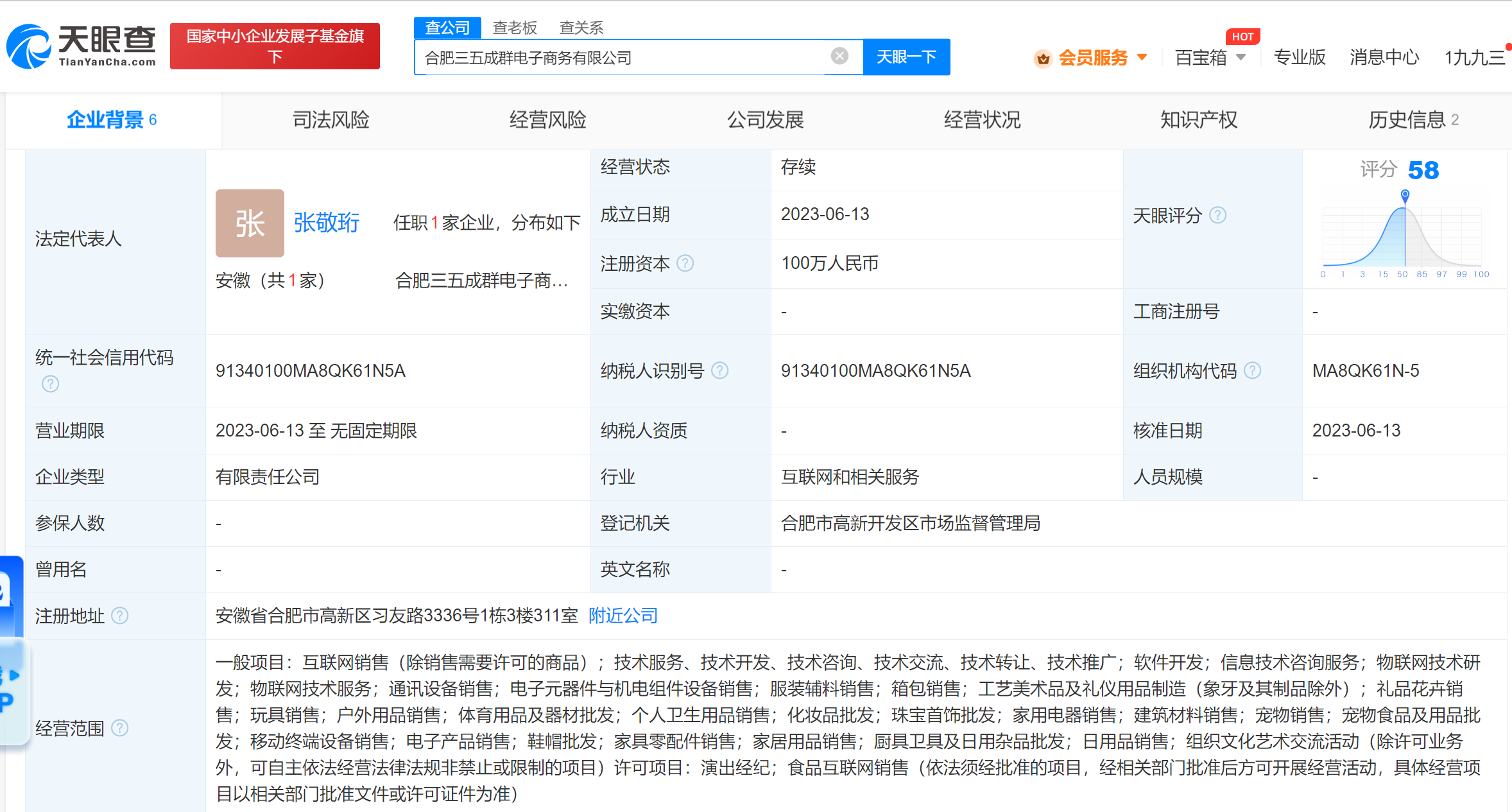Open the 经营风险 tab

548,119
